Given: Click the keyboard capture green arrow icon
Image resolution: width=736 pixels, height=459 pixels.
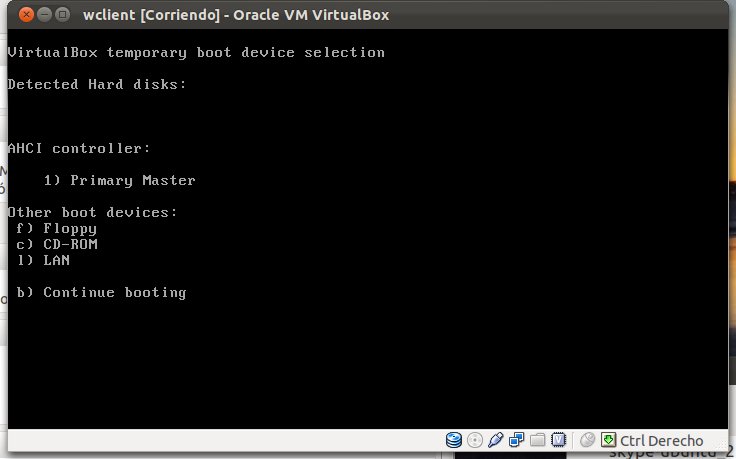Looking at the screenshot, I should coord(608,440).
